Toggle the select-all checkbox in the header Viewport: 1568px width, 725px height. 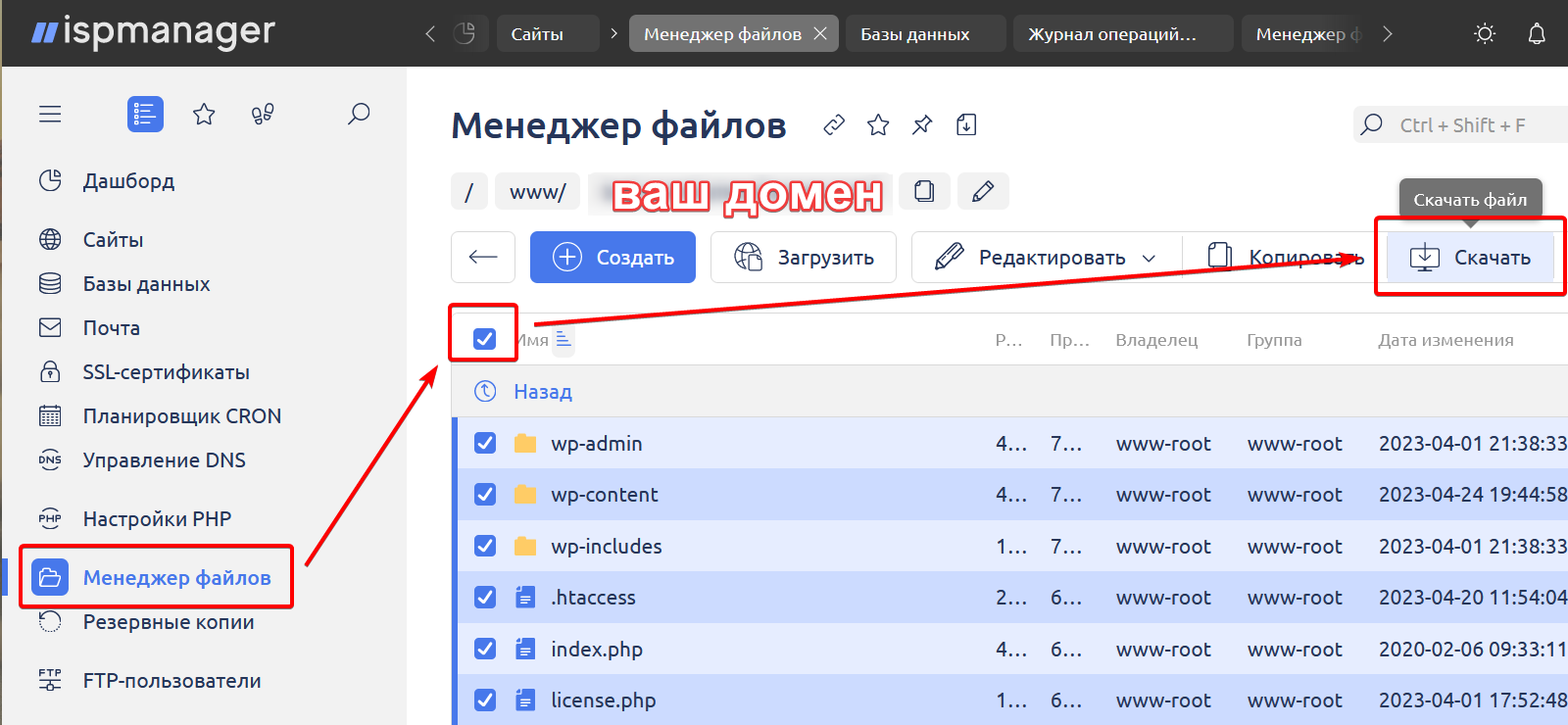[x=484, y=339]
